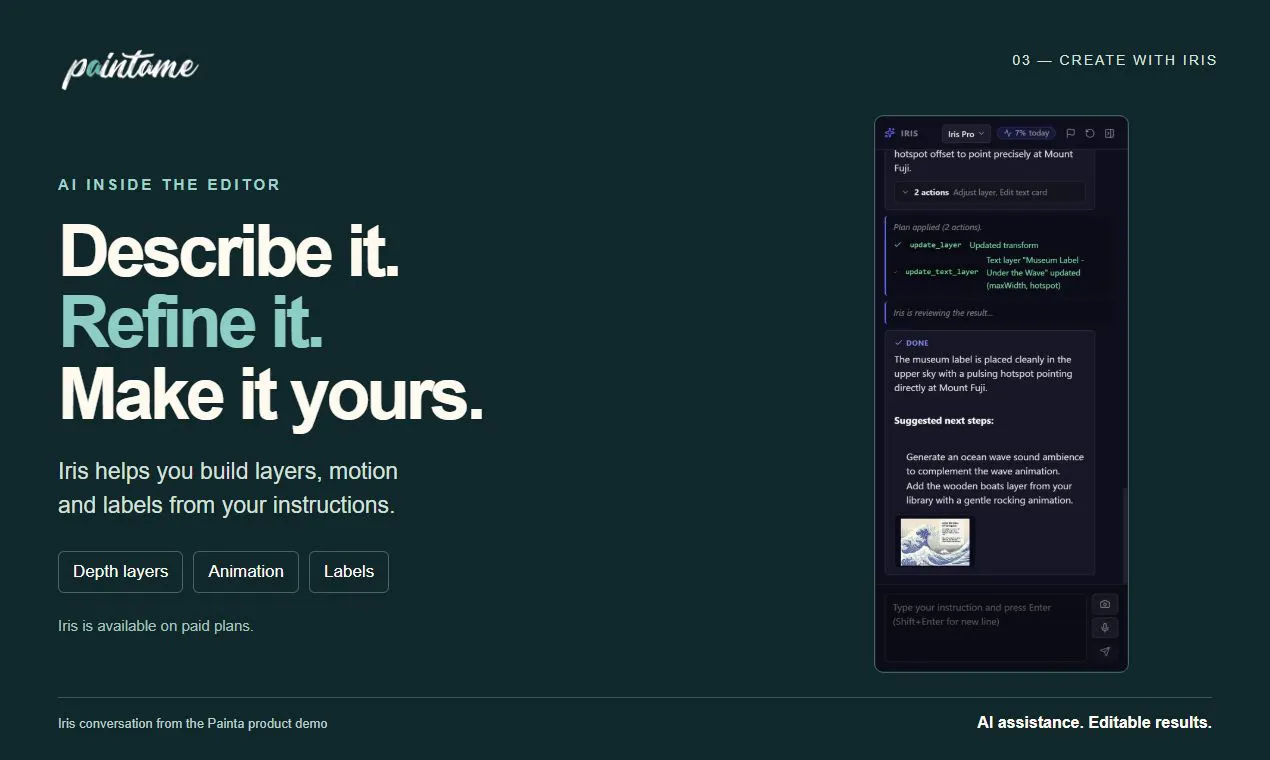Screen dimensions: 1270x760
Task: Click the Depth layers pill
Action: coord(120,572)
